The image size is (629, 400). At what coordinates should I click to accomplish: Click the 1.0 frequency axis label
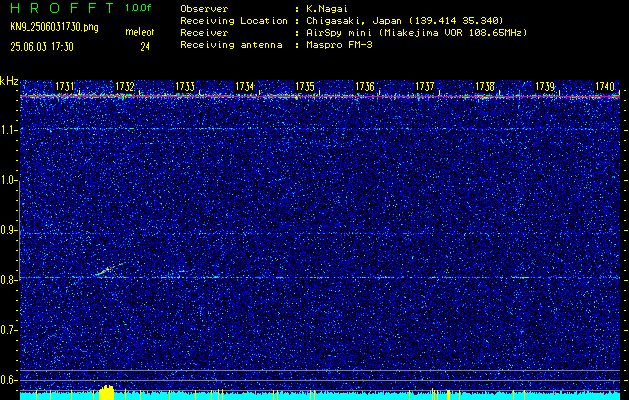point(9,180)
